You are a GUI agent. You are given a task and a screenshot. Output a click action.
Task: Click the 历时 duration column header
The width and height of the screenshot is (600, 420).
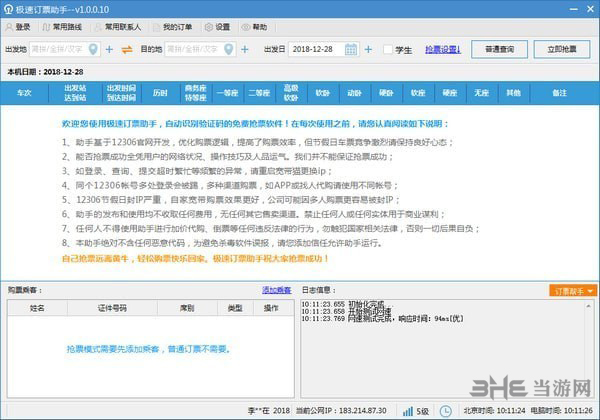pyautogui.click(x=160, y=93)
